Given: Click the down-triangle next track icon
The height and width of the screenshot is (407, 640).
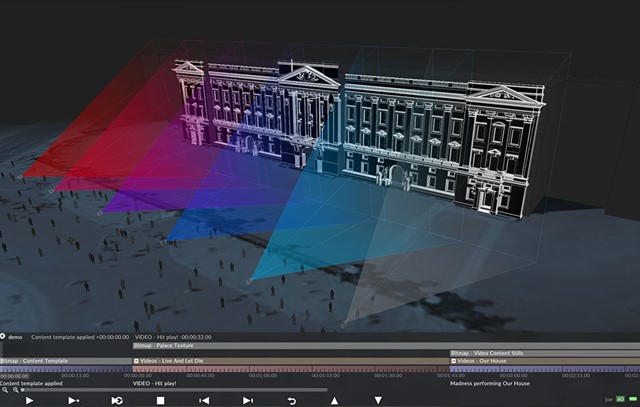Looking at the screenshot, I should [x=378, y=400].
